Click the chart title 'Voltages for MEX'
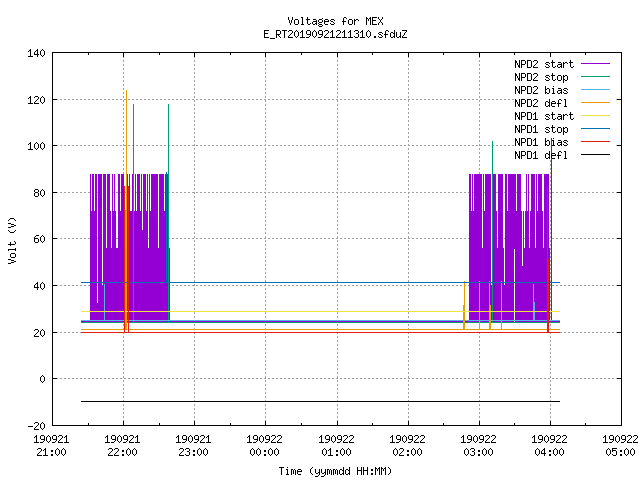Screen dimensions: 640x480 tap(335, 21)
